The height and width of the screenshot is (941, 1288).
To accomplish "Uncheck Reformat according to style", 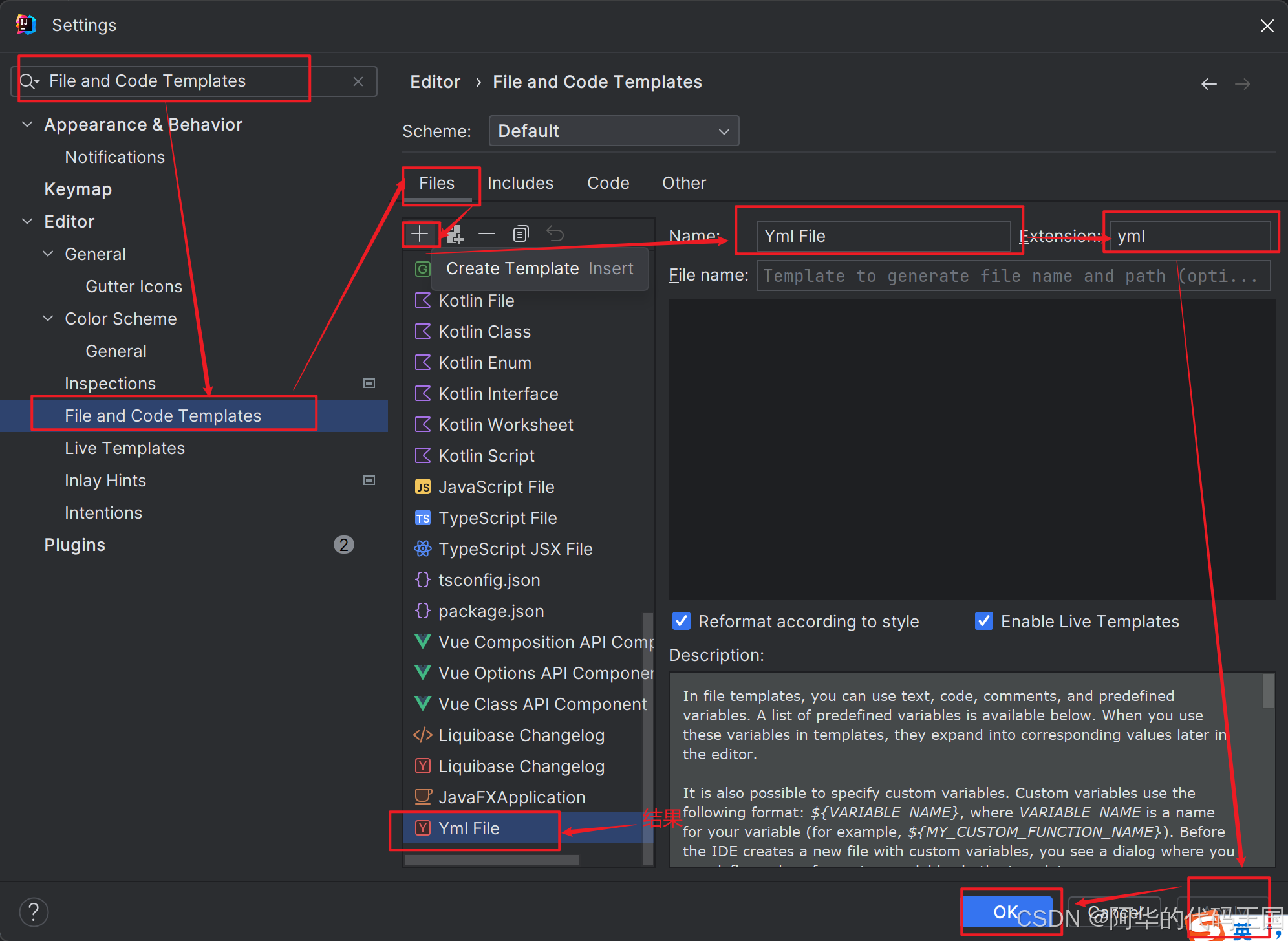I will point(682,622).
